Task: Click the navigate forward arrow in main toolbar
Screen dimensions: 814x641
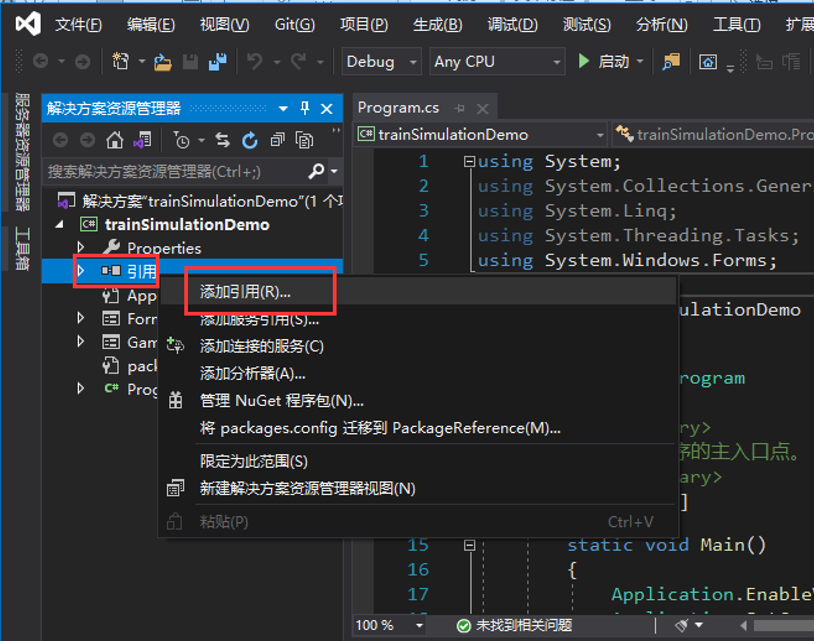Action: (82, 62)
